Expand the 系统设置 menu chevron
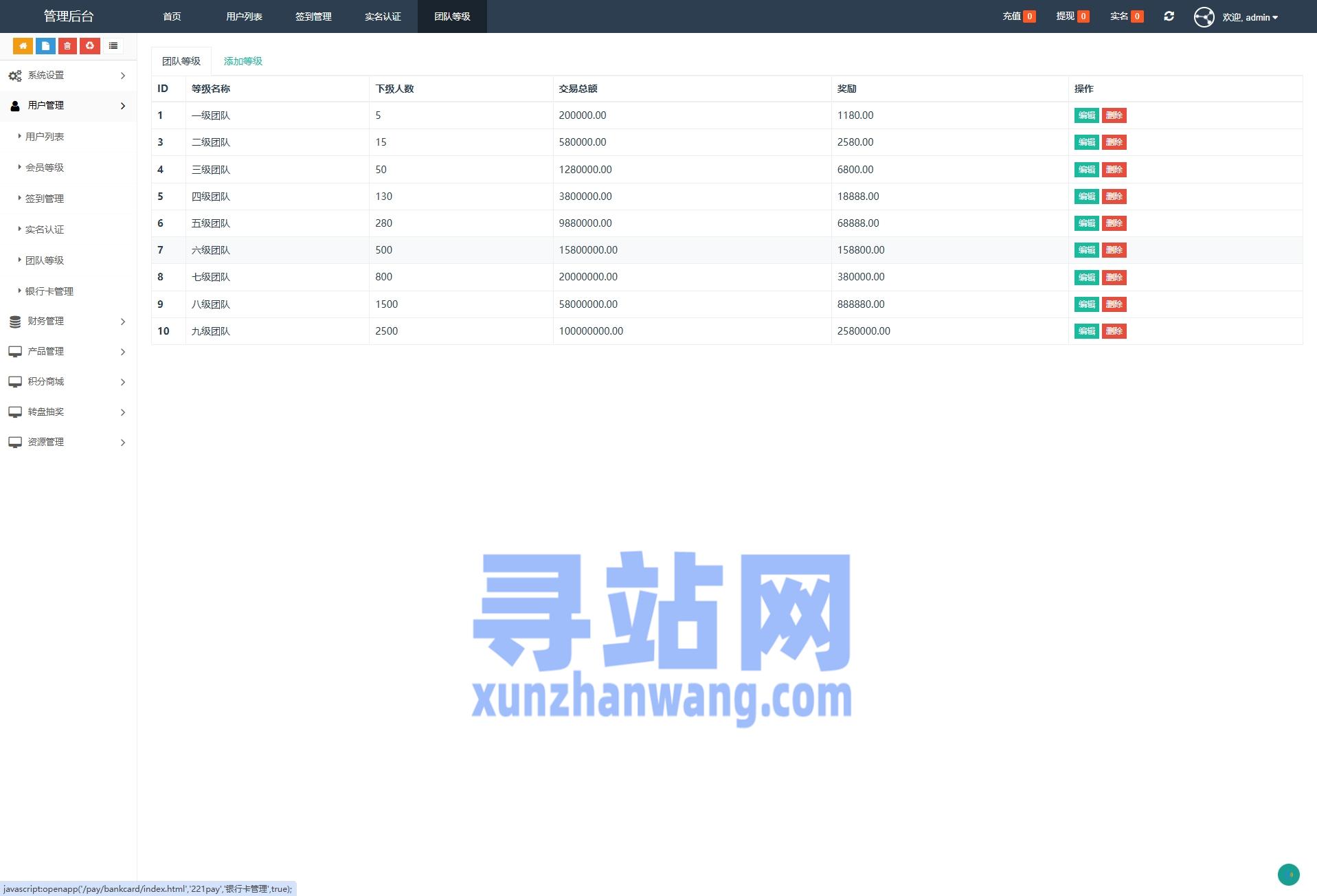 (x=123, y=76)
